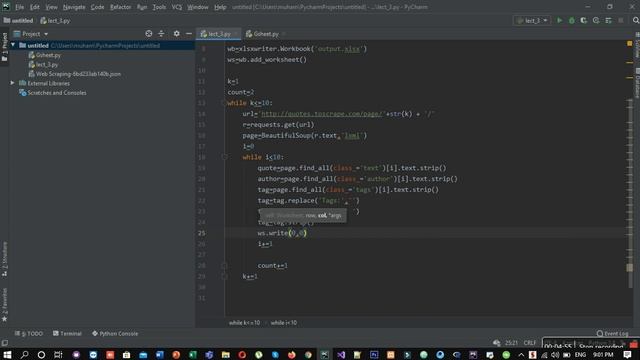The image size is (640, 360).
Task: Select the Web Scraping json file
Action: pos(75,74)
